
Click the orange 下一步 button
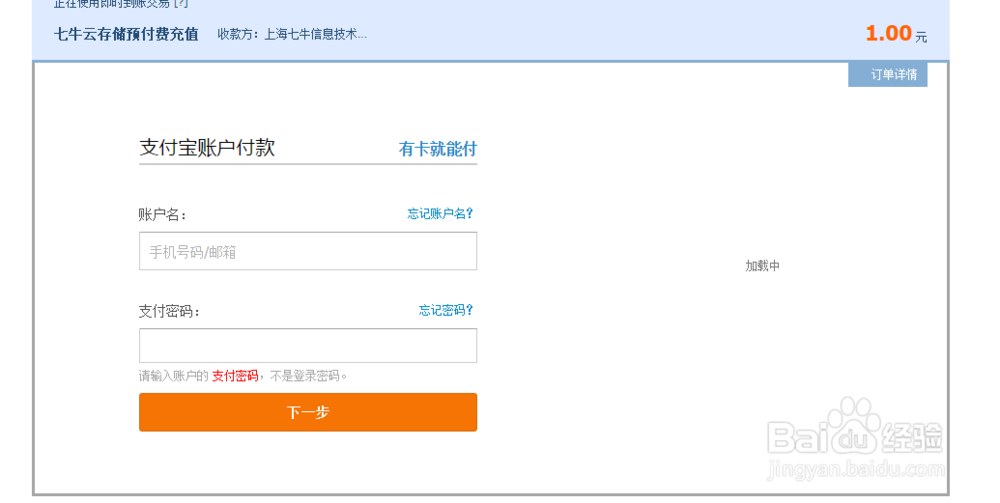pos(308,412)
